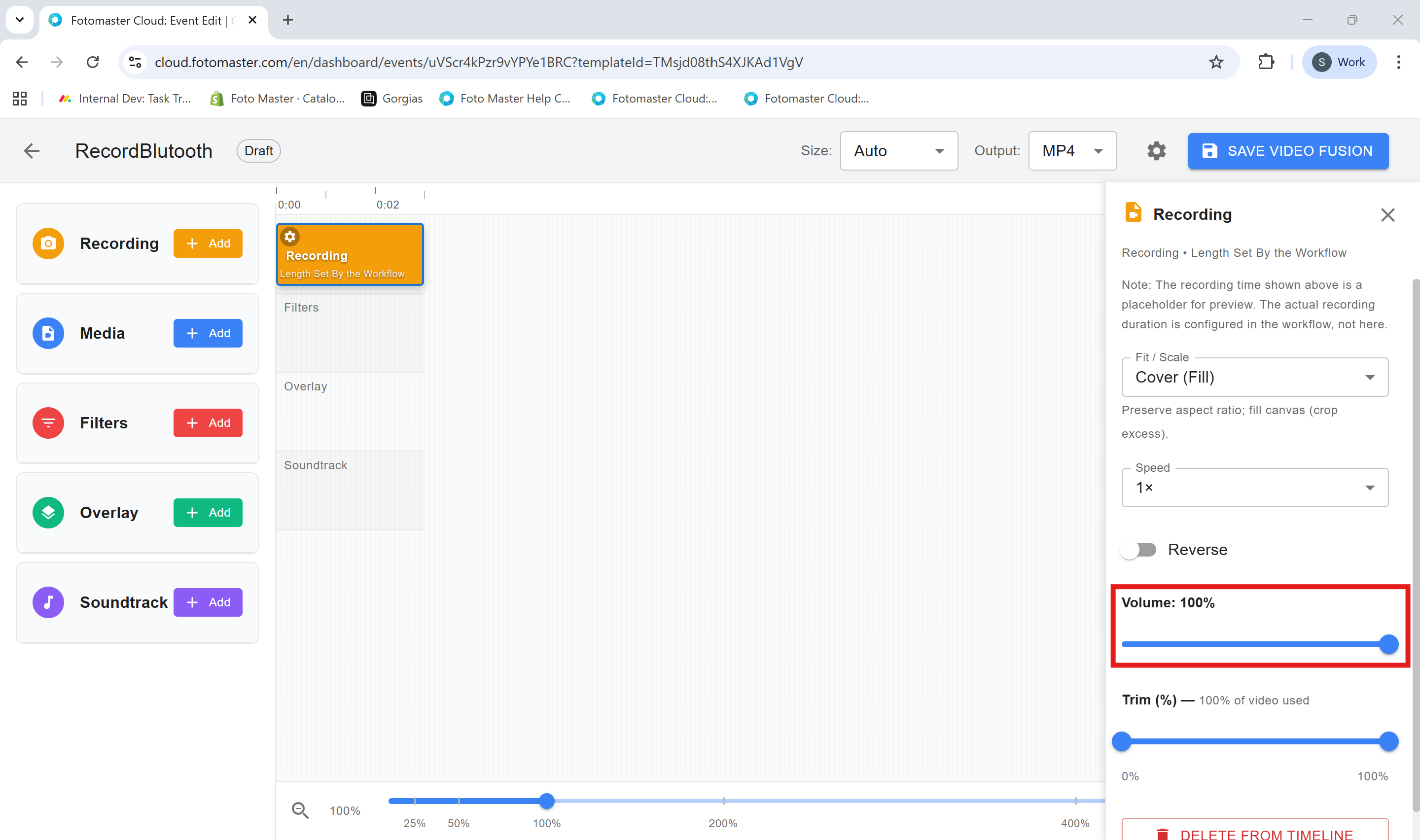Open video fusion settings gear icon
1420x840 pixels.
tap(1156, 151)
